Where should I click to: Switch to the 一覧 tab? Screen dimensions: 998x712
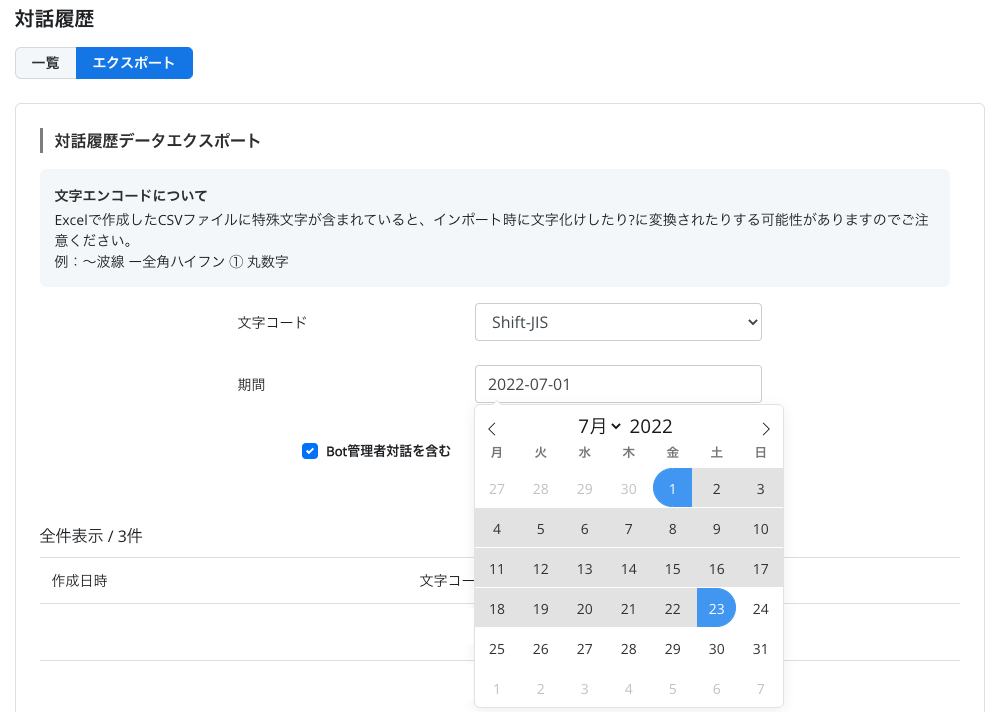pyautogui.click(x=46, y=63)
